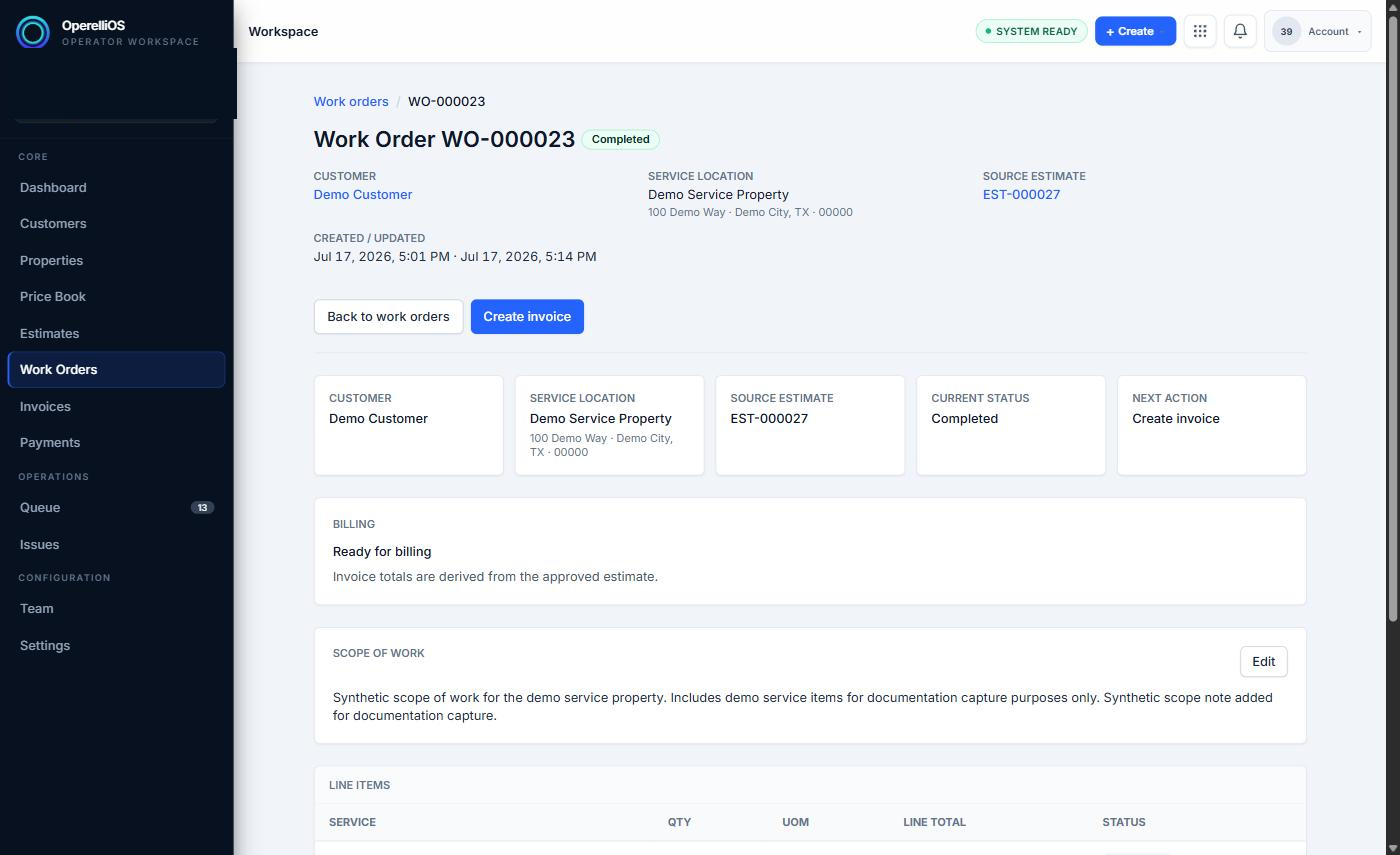
Task: Click the Work orders breadcrumb link
Action: pos(351,101)
